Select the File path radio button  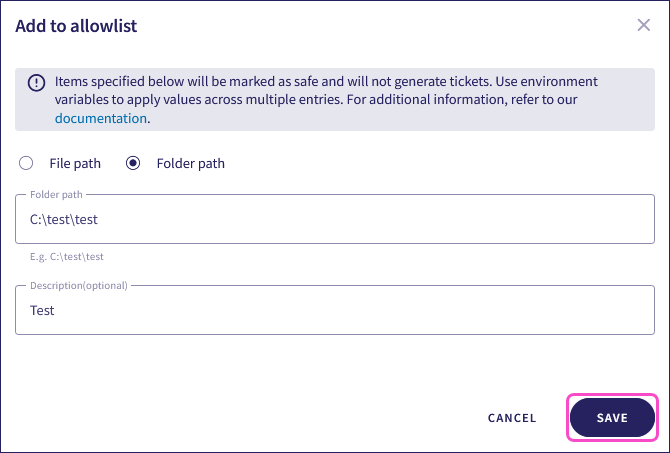pos(27,163)
